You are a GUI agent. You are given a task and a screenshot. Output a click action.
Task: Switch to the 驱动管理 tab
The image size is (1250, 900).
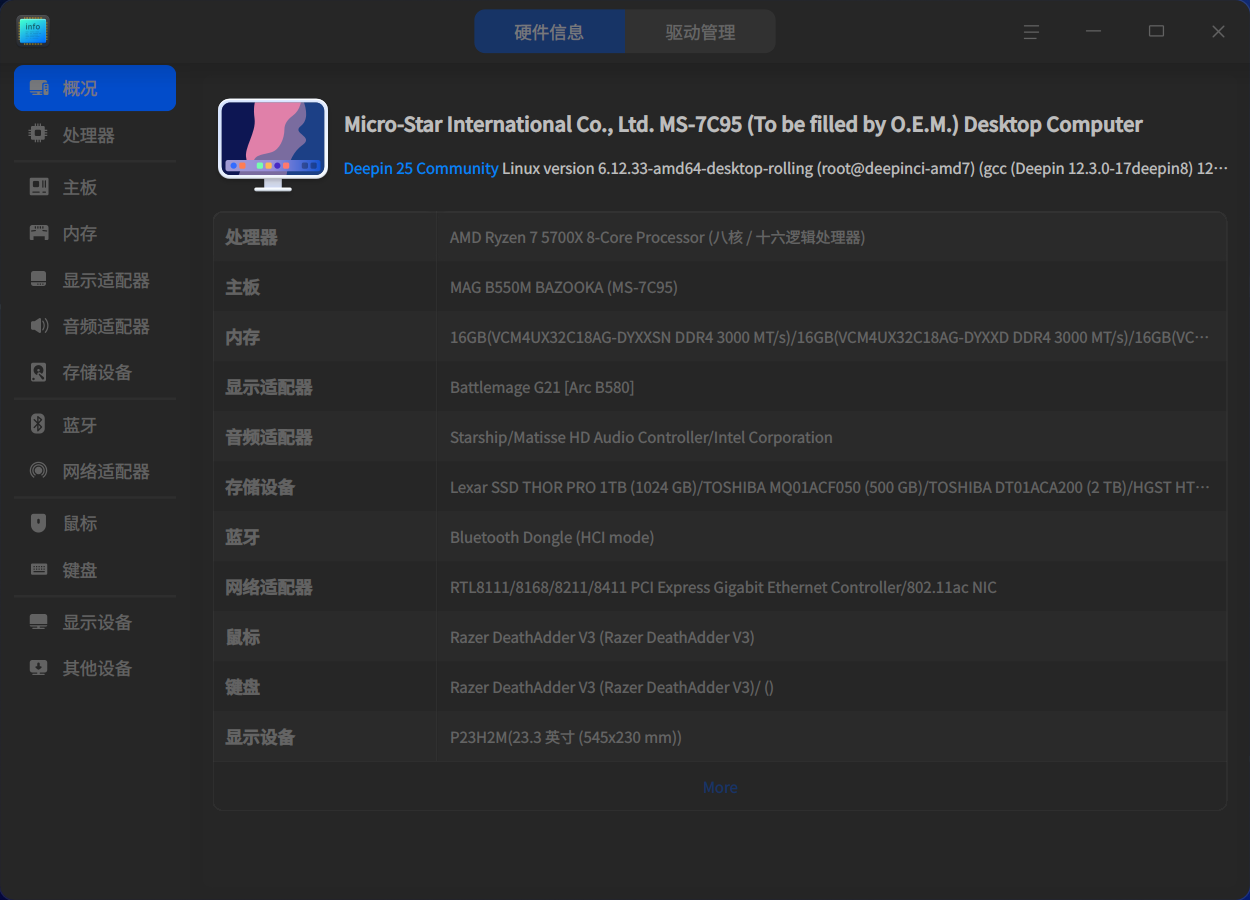point(701,32)
